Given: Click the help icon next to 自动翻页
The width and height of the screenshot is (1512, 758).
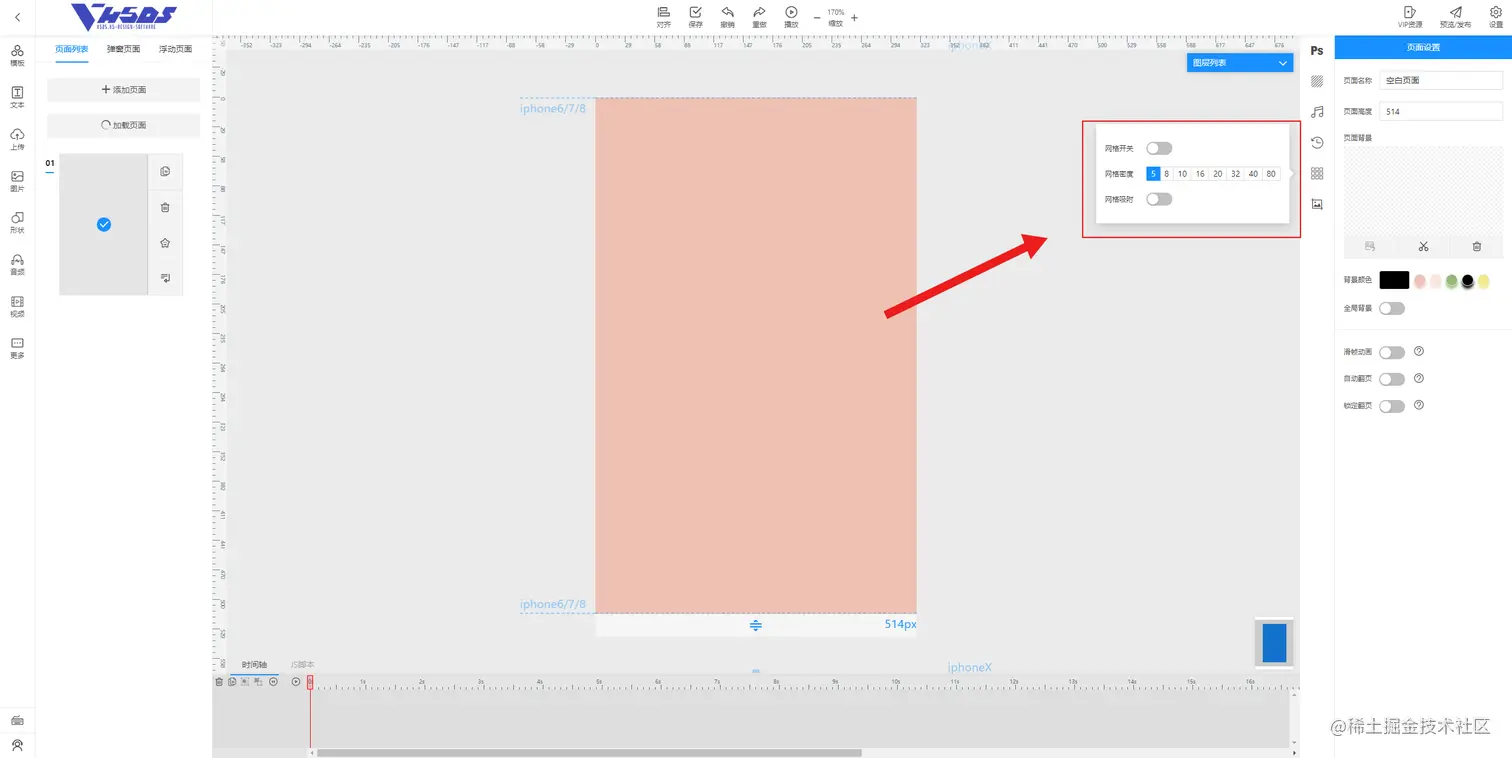Looking at the screenshot, I should 1418,379.
